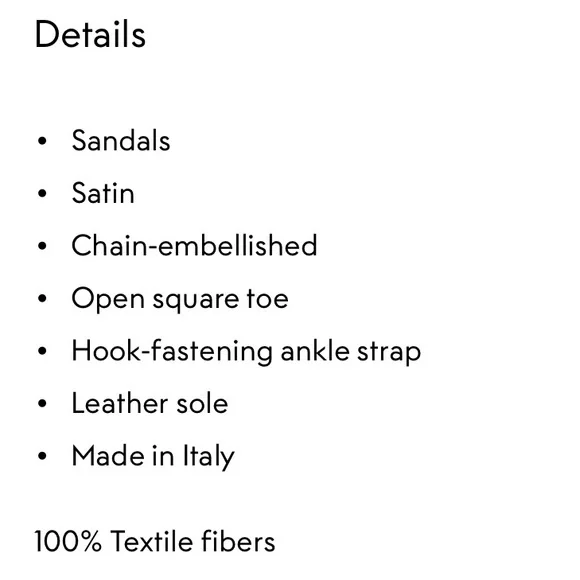Click the bullet beside Leather sole

click(42, 403)
